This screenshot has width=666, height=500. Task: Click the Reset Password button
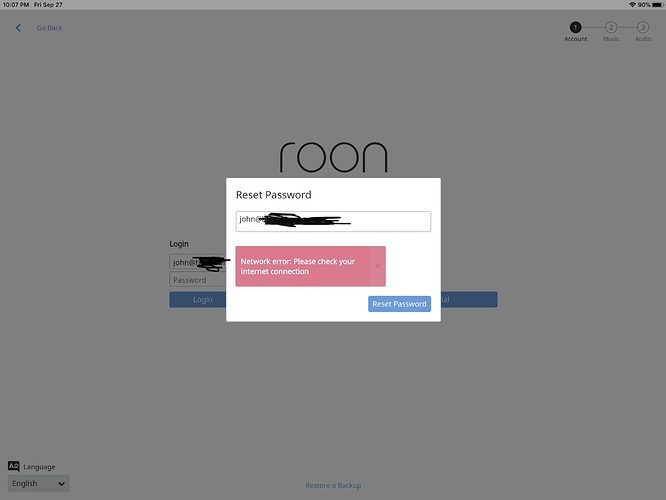pos(399,304)
